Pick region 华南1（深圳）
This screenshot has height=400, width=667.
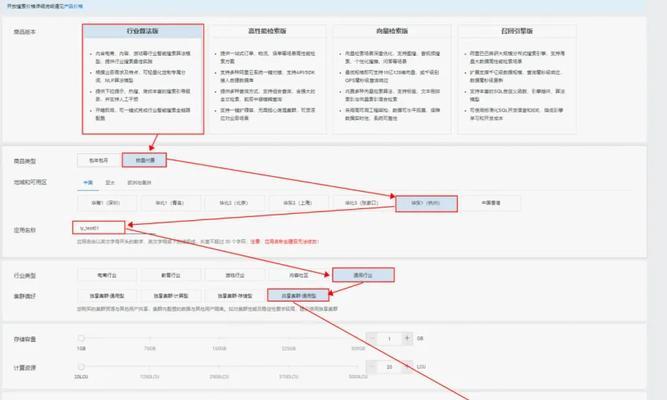click(107, 203)
